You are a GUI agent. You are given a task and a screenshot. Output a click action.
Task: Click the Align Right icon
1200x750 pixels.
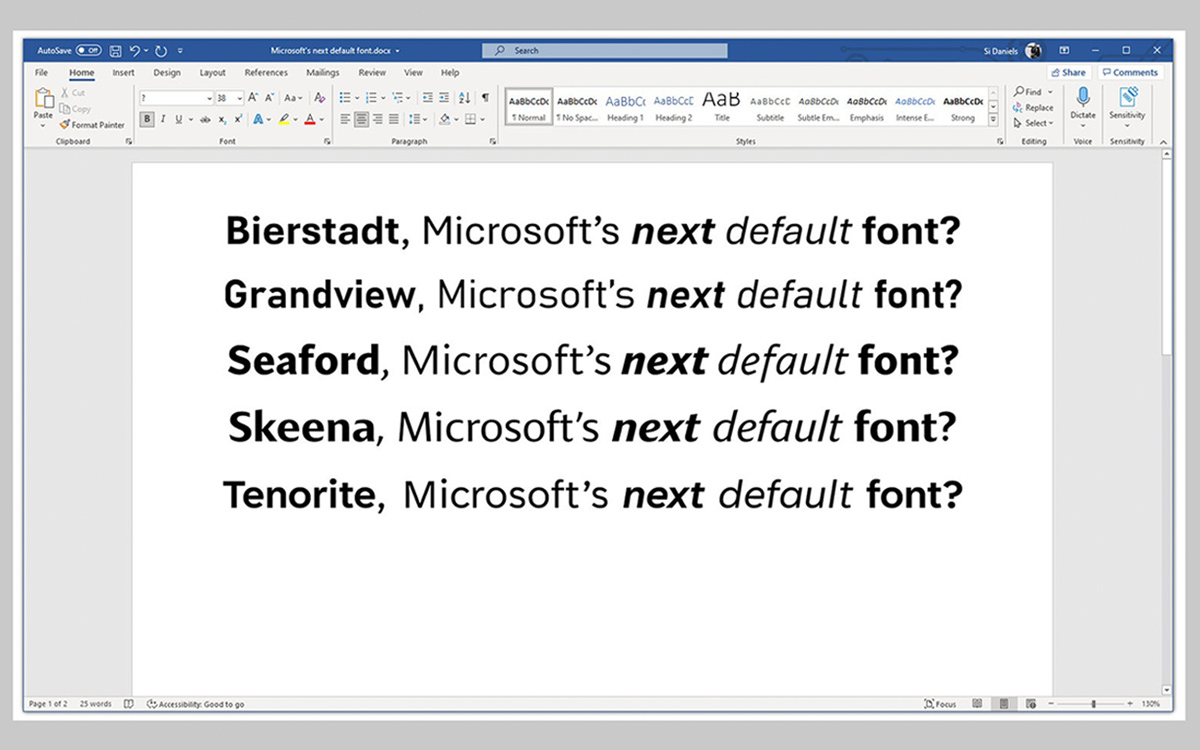click(x=377, y=119)
